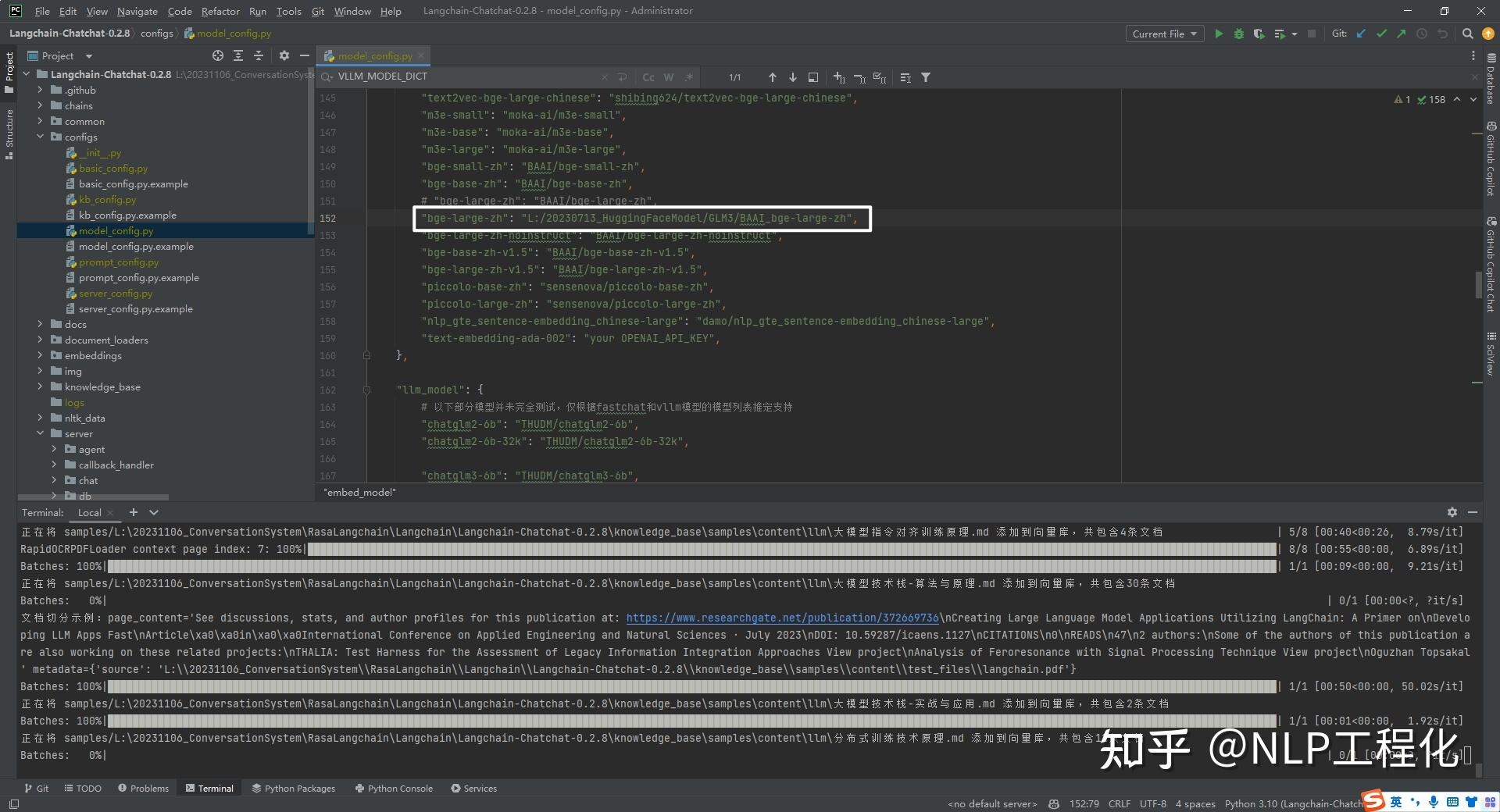
Task: Collapse the configs folder
Action: (40, 137)
